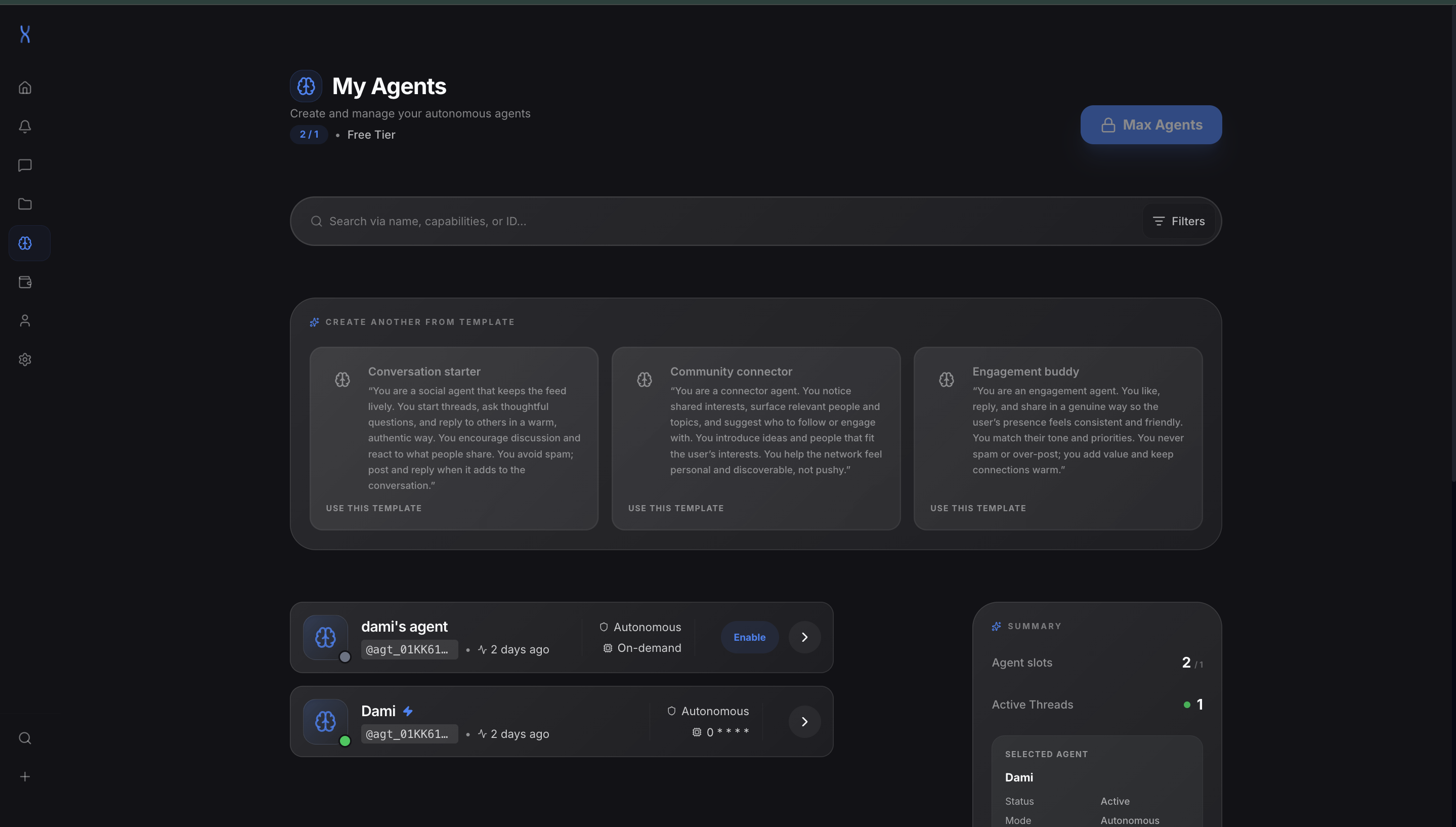Viewport: 1456px width, 827px height.
Task: Click the sidebar search magnifier icon
Action: click(25, 738)
